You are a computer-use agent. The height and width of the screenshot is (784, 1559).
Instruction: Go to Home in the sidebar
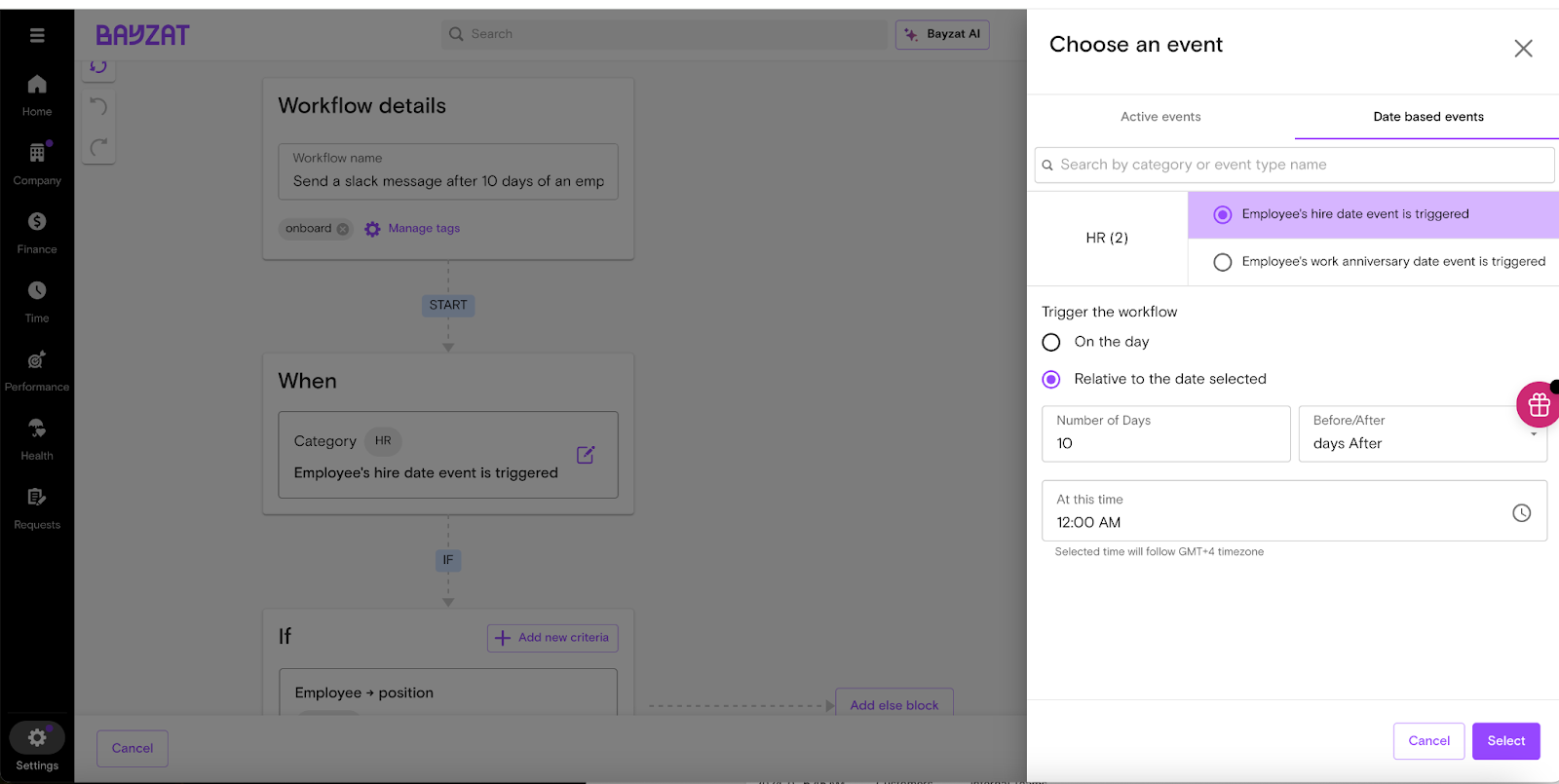coord(37,95)
